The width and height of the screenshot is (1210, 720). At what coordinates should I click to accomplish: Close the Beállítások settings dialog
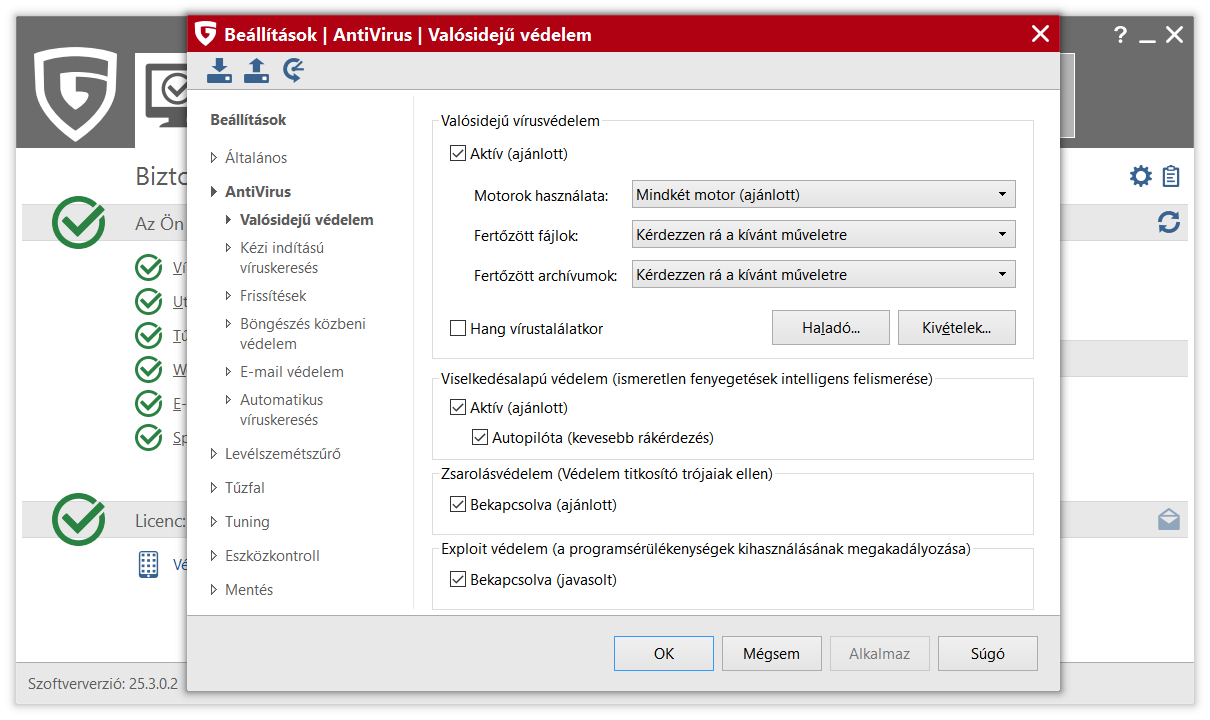(x=1040, y=34)
